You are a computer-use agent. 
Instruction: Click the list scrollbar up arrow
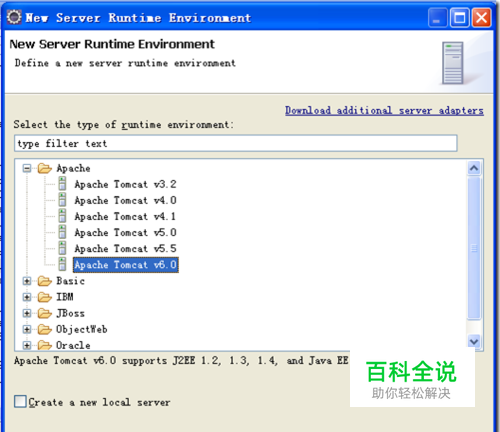click(474, 168)
